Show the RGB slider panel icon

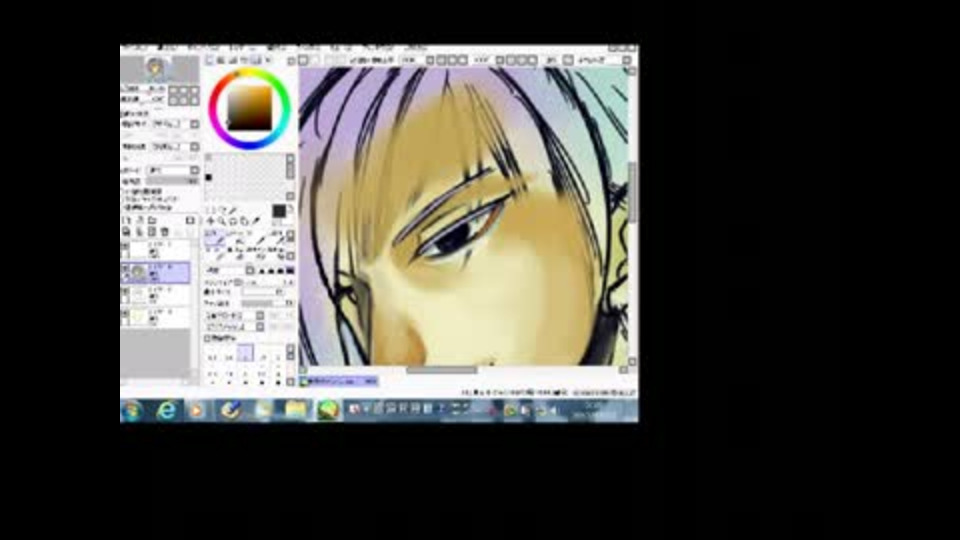(x=221, y=60)
